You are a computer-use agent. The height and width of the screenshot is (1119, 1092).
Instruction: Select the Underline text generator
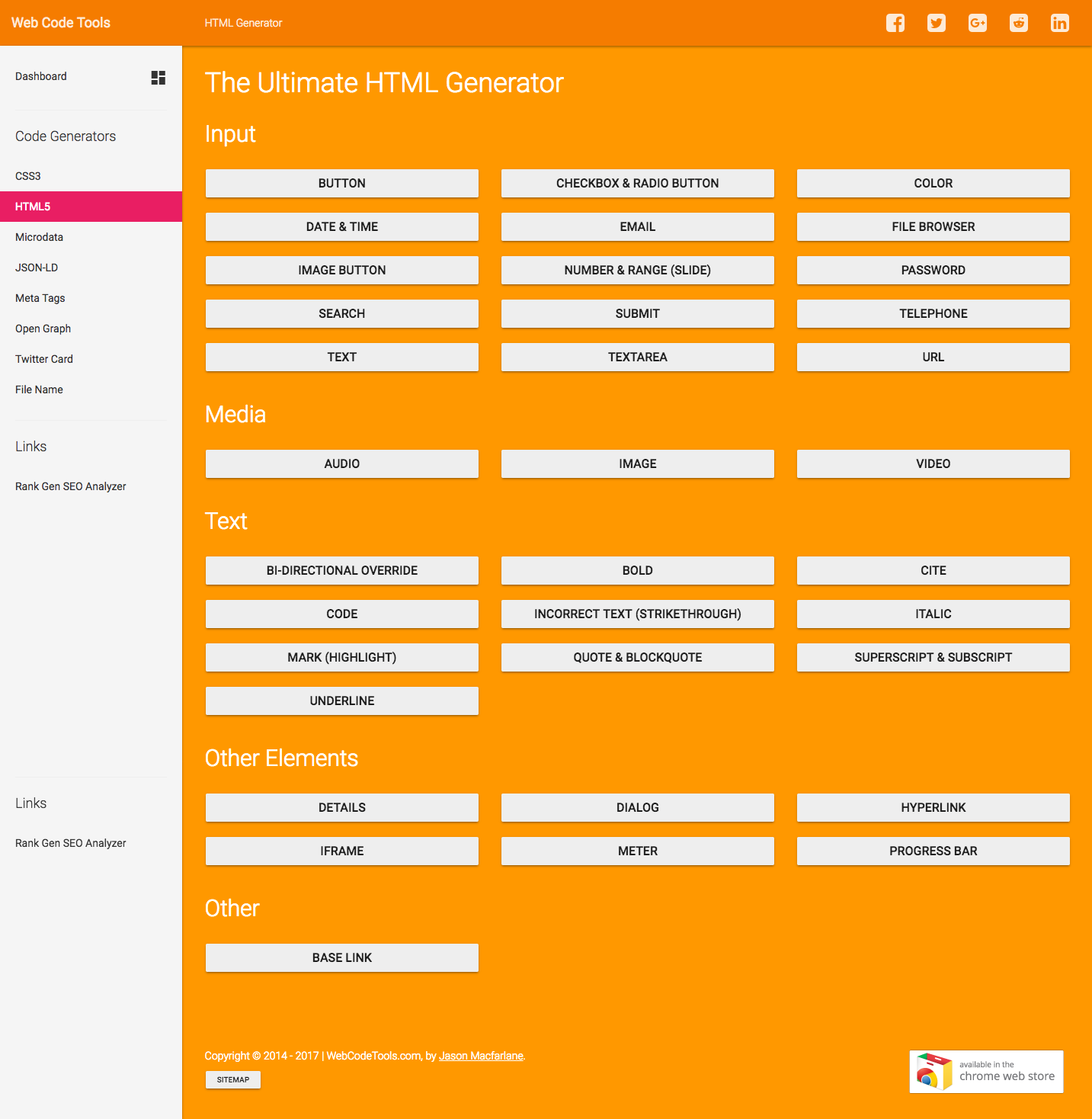(x=342, y=701)
